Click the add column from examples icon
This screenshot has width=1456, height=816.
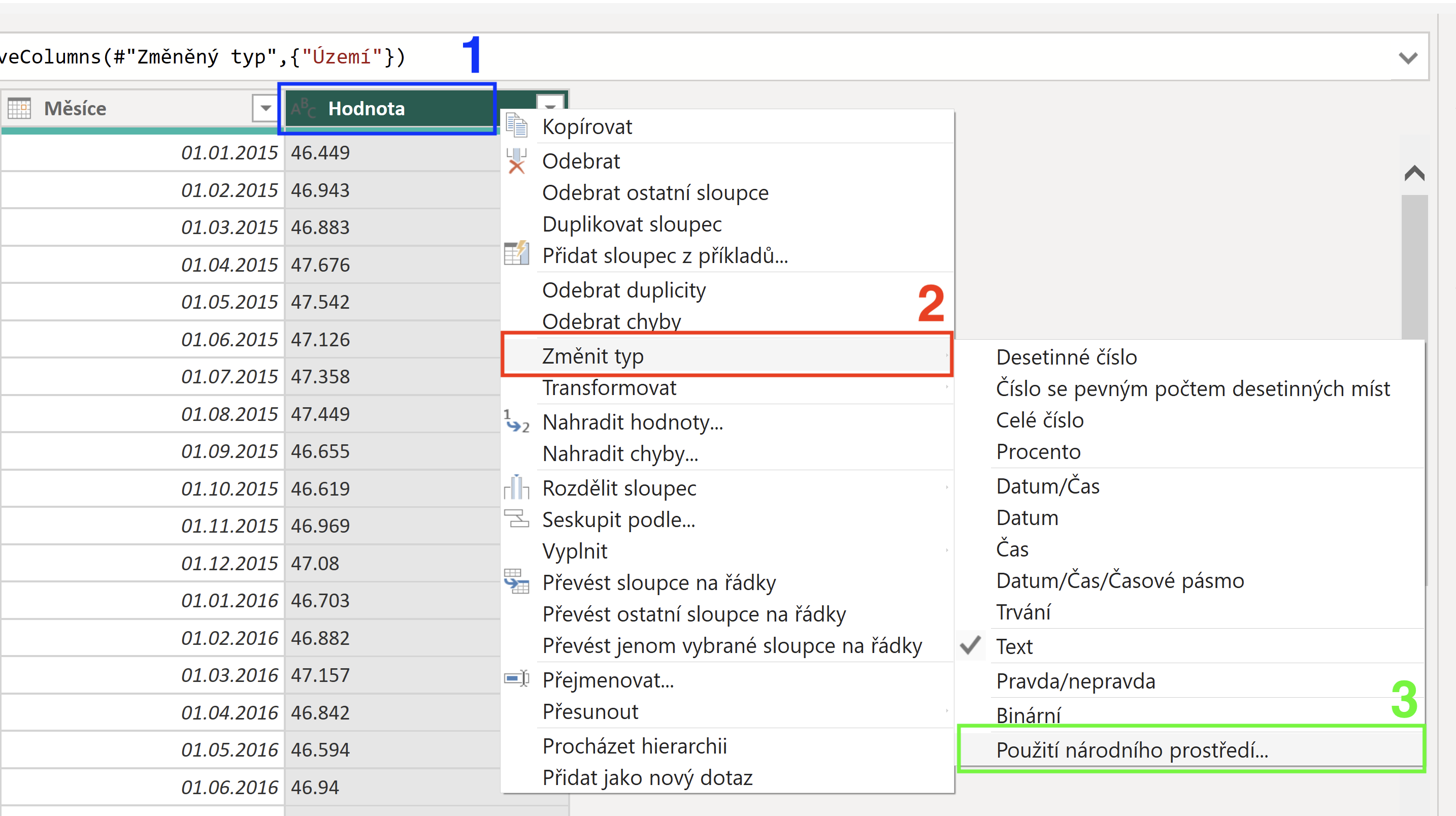(516, 253)
